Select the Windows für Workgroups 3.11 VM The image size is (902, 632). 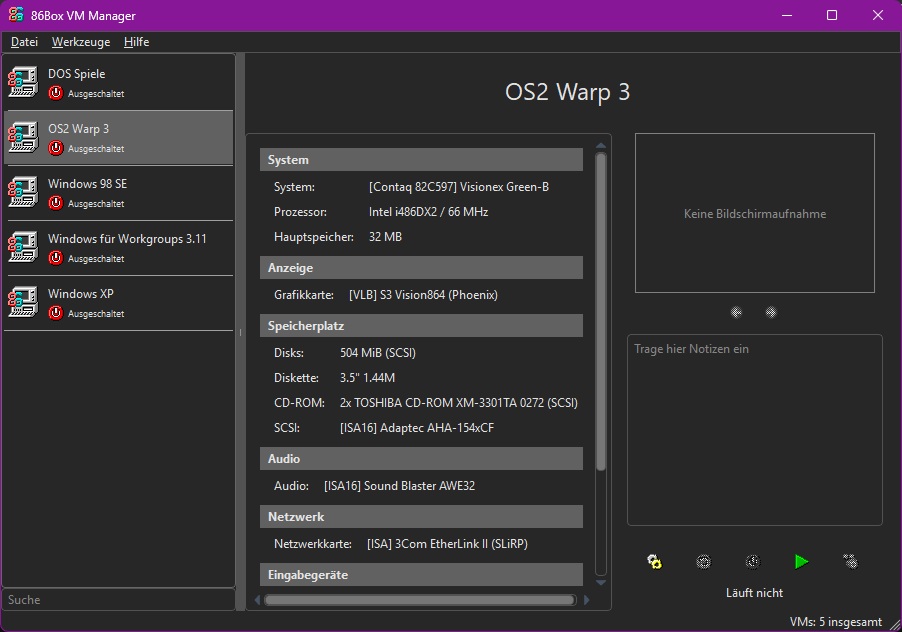(x=118, y=248)
